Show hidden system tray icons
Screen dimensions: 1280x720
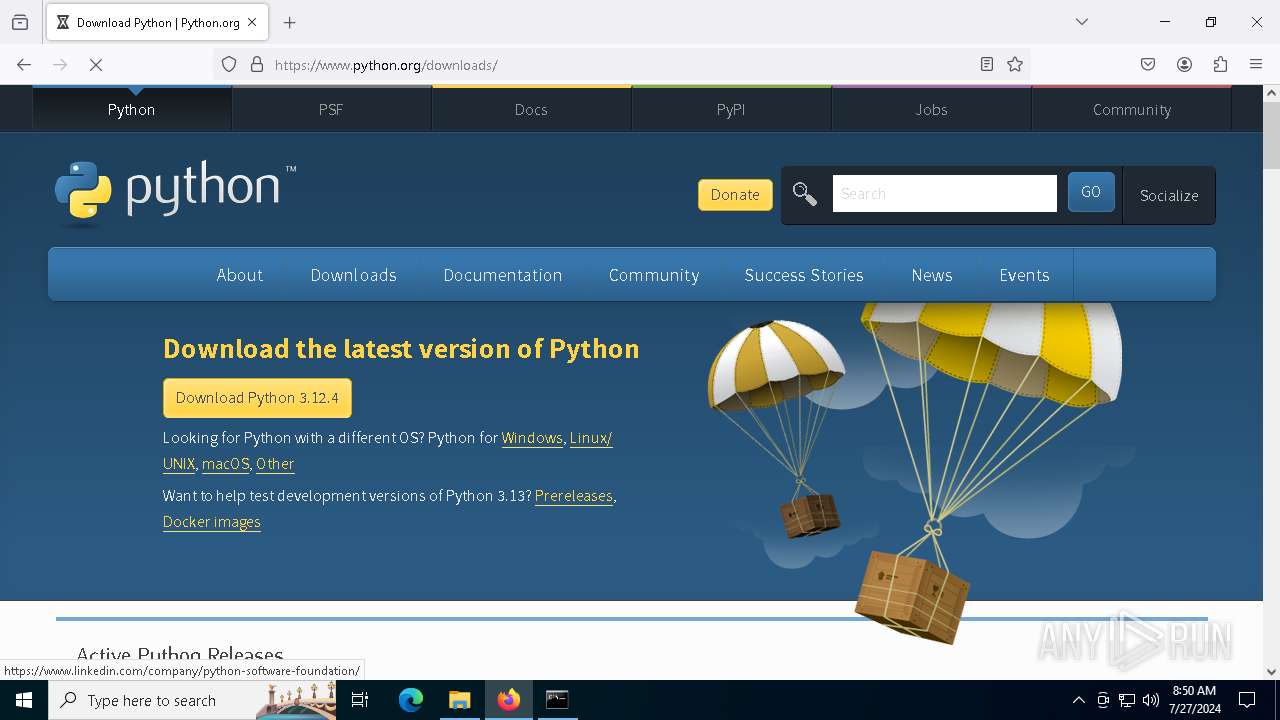point(1078,700)
